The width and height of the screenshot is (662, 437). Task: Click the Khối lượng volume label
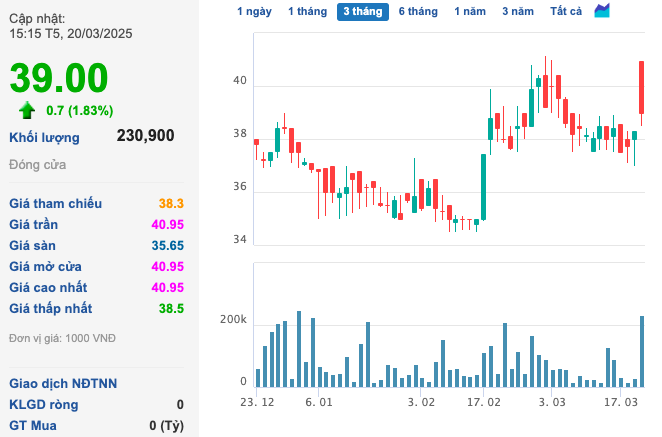[44, 137]
